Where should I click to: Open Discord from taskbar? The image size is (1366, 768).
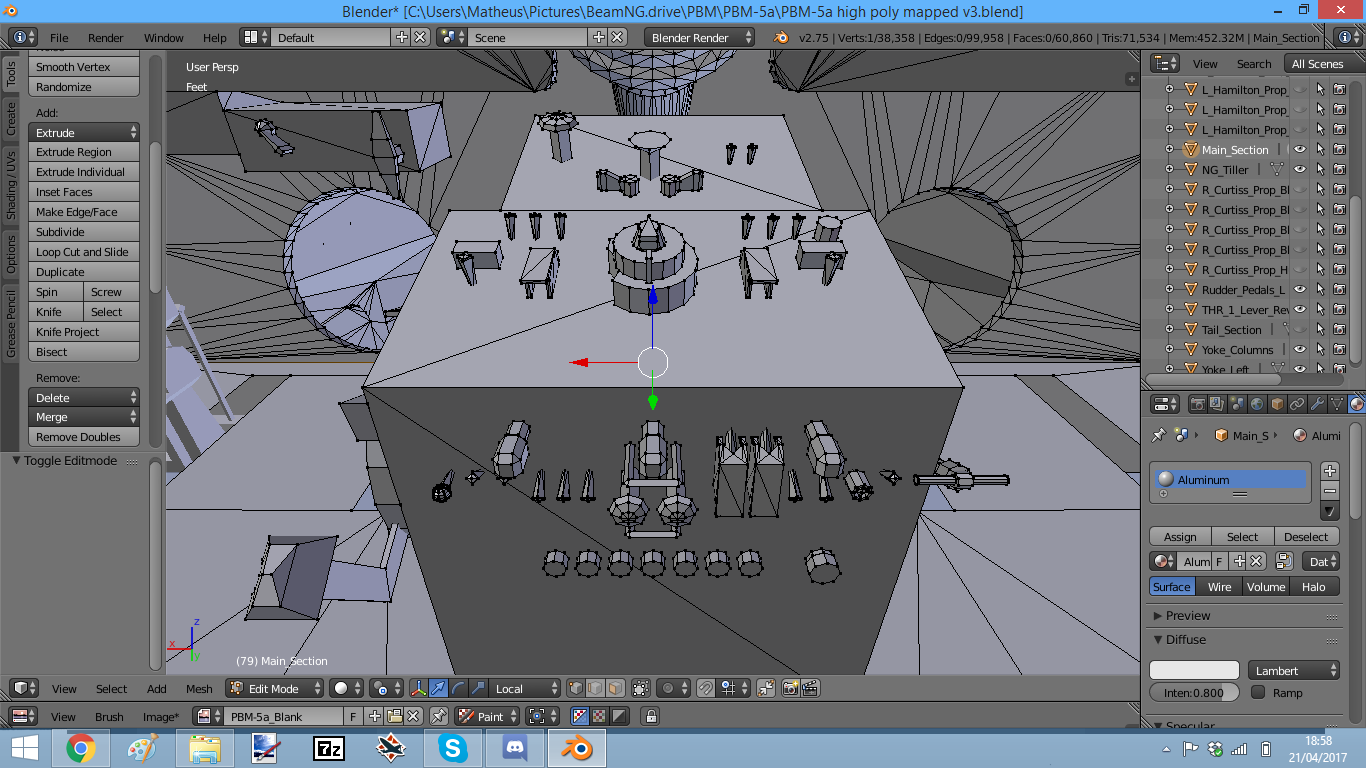pos(515,748)
